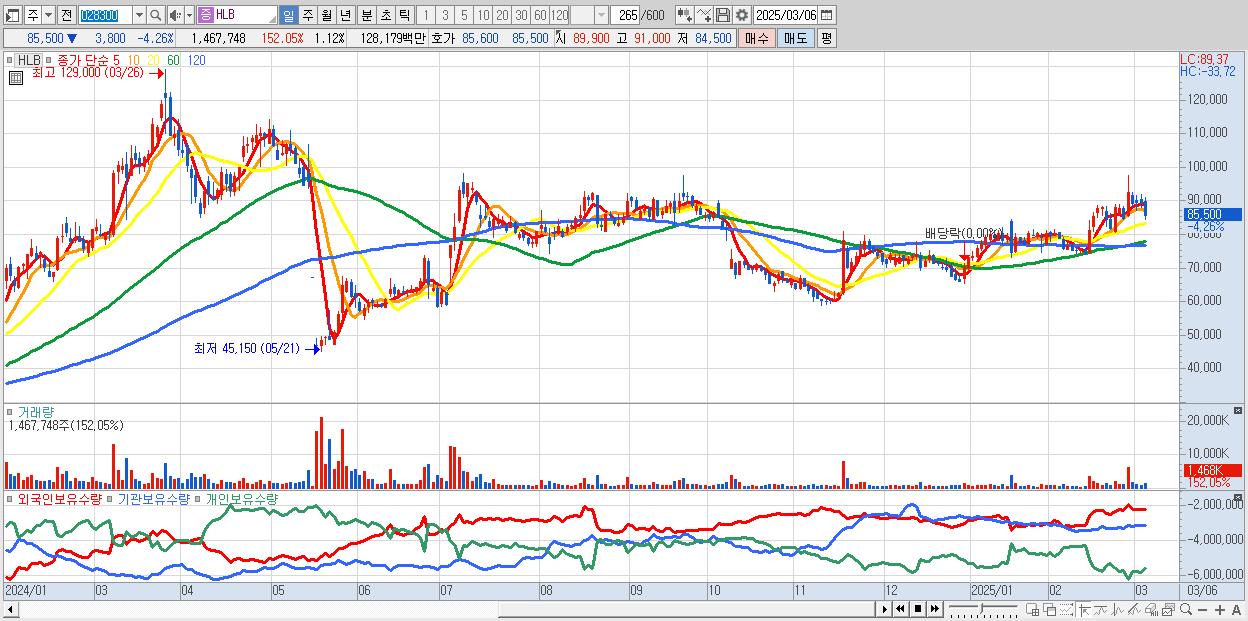The width and height of the screenshot is (1248, 621).
Task: Click the stop button in chart playback
Action: click(918, 609)
